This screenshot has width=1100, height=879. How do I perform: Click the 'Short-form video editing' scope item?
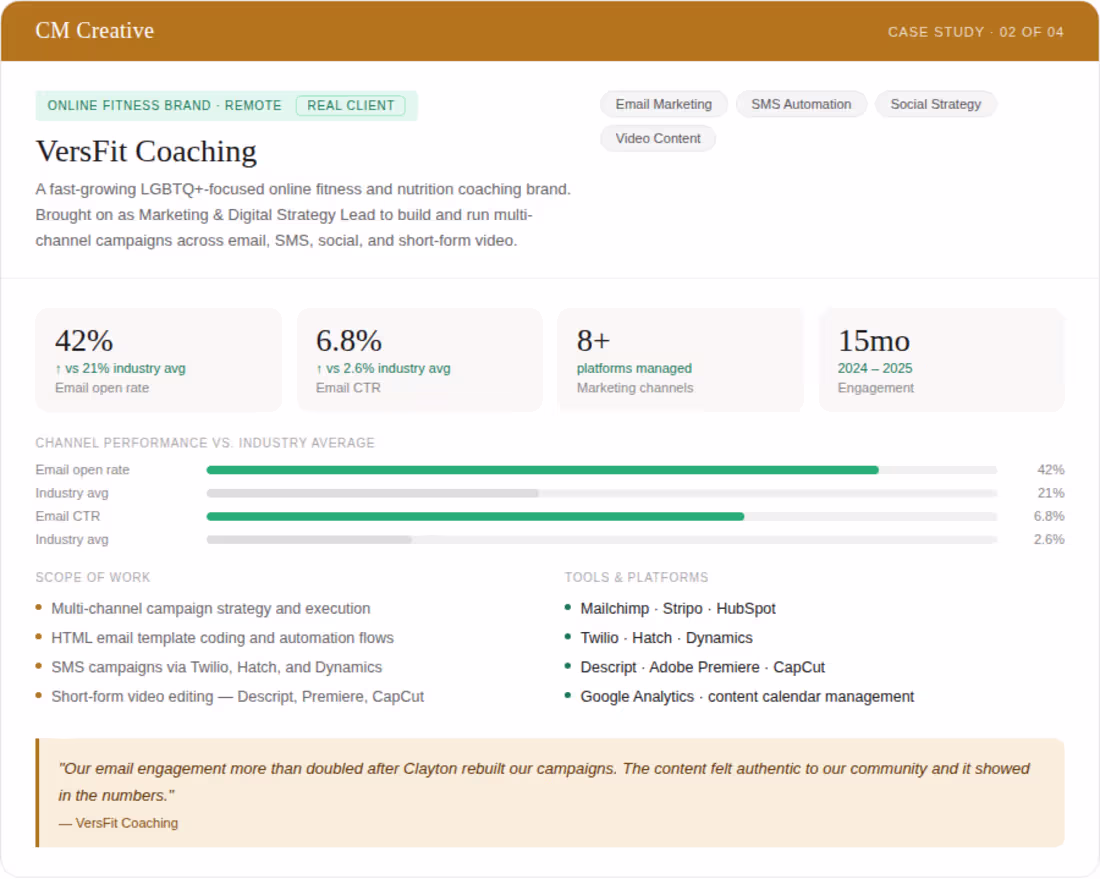[238, 697]
